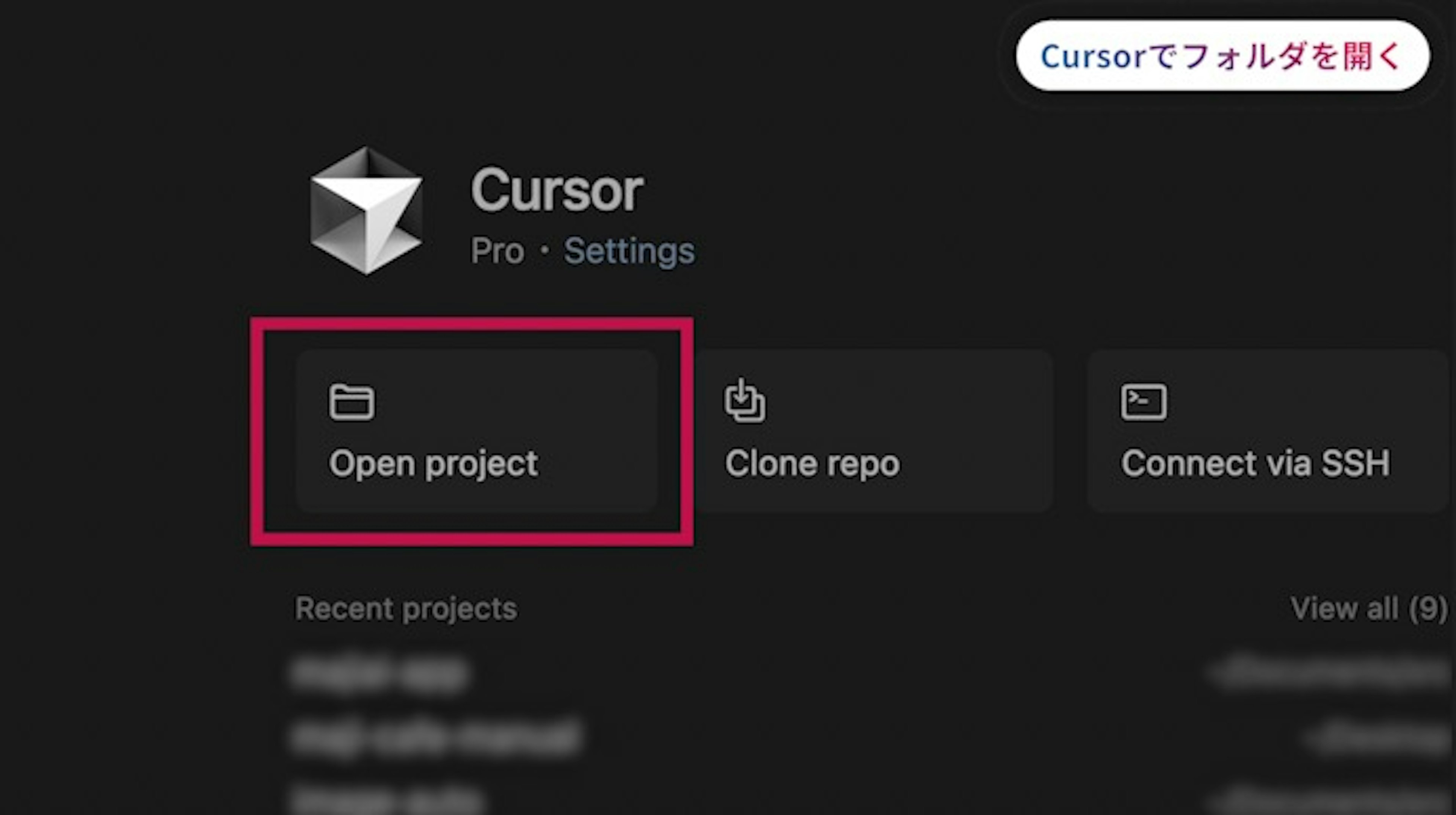This screenshot has height=815, width=1456.
Task: Click the large Cursor title text
Action: click(557, 190)
